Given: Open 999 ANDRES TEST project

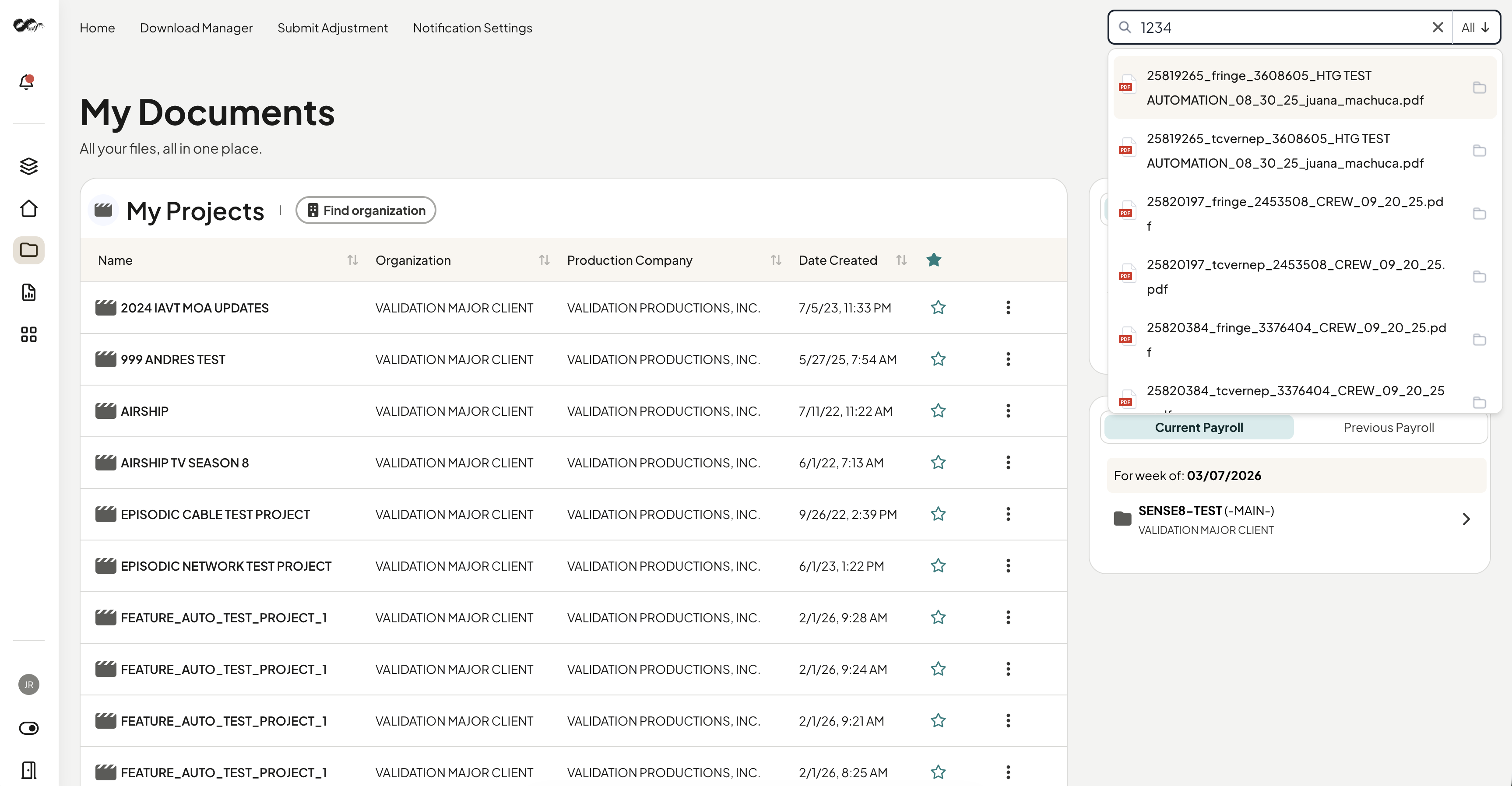Looking at the screenshot, I should click(173, 360).
